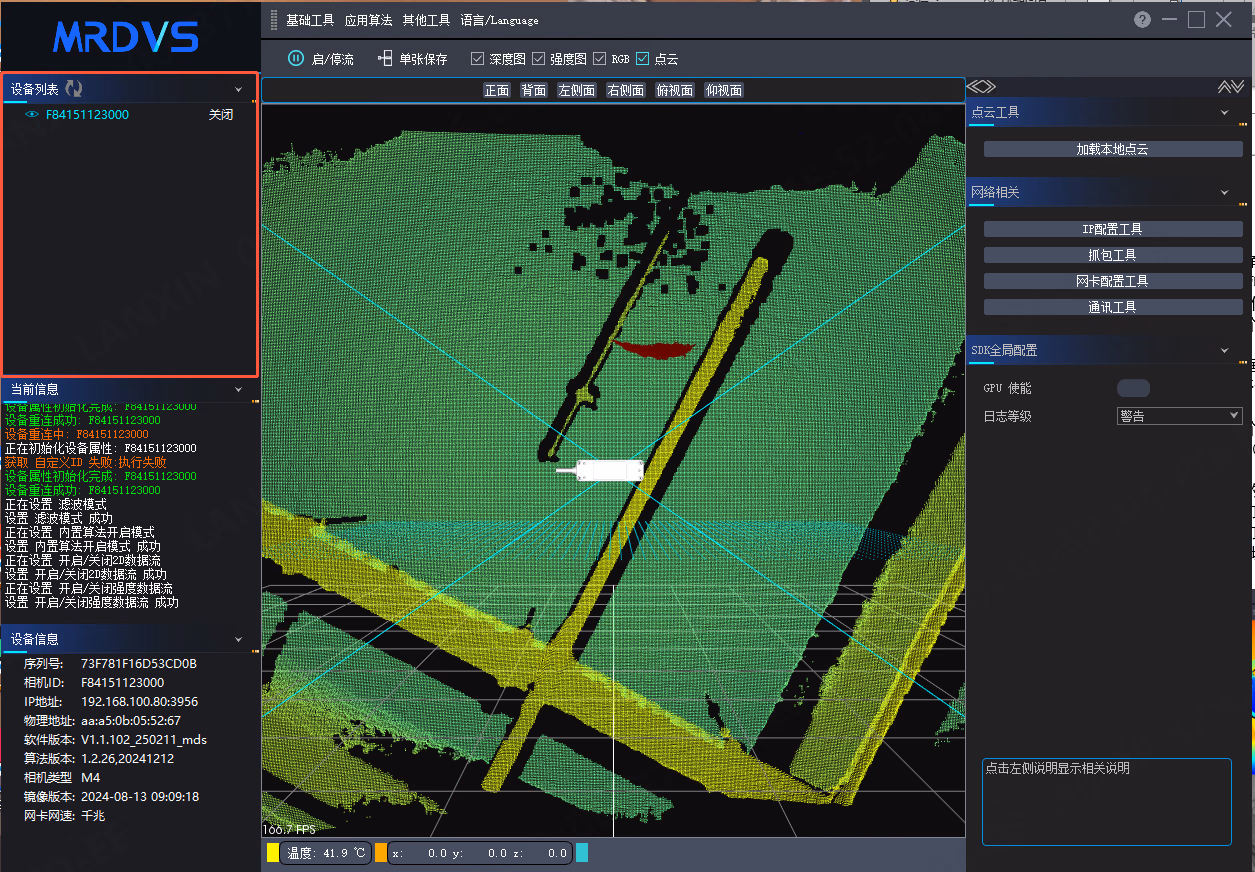Switch to the 俯视图 top view
Image resolution: width=1255 pixels, height=872 pixels.
coord(674,90)
